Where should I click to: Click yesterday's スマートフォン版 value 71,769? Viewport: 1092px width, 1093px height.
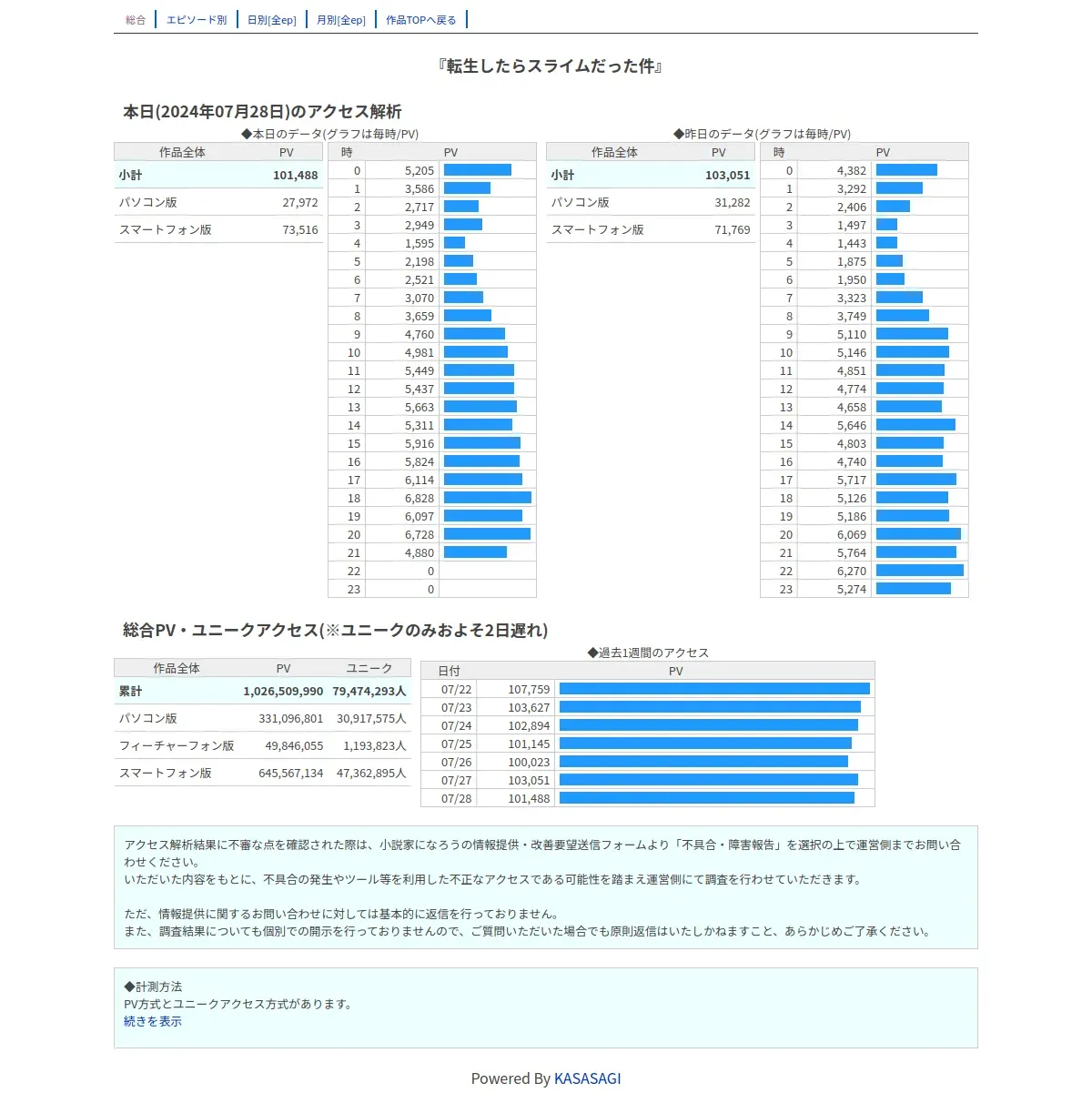point(733,229)
